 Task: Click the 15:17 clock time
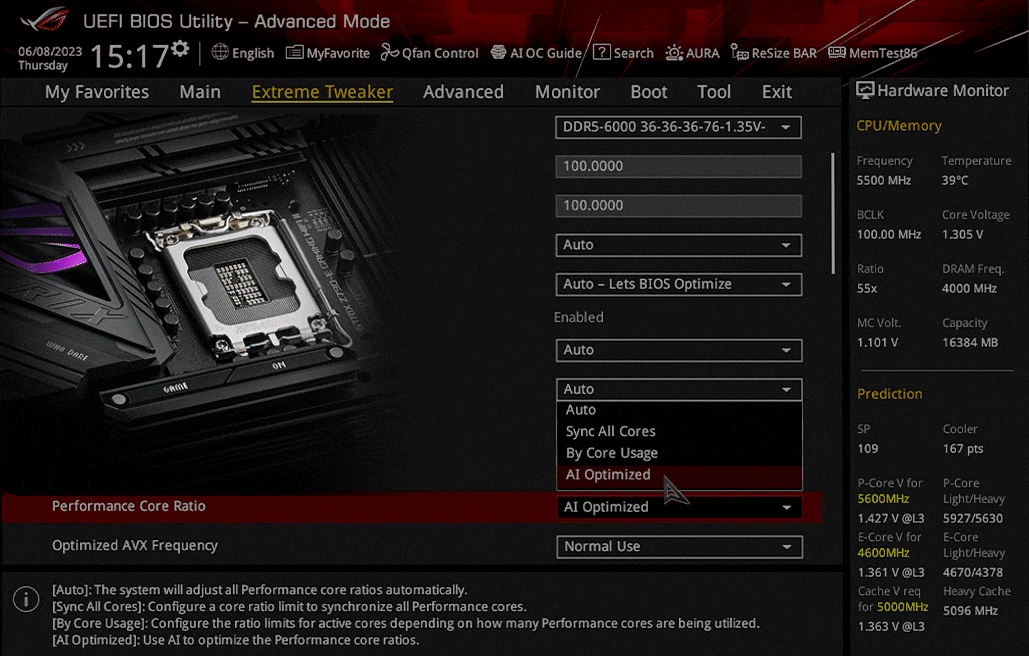click(x=129, y=56)
